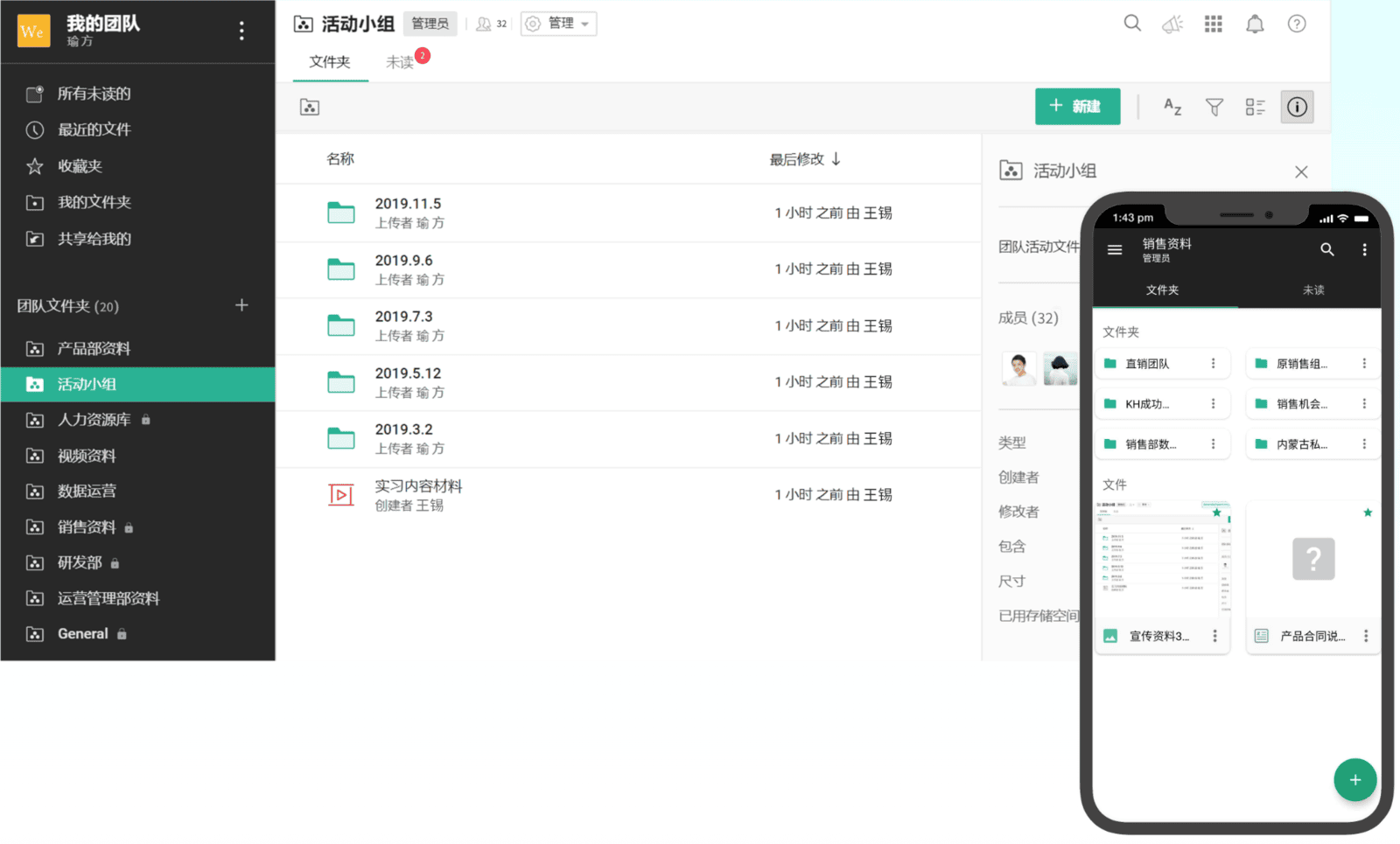
Task: Click the green 新建 button
Action: point(1077,107)
